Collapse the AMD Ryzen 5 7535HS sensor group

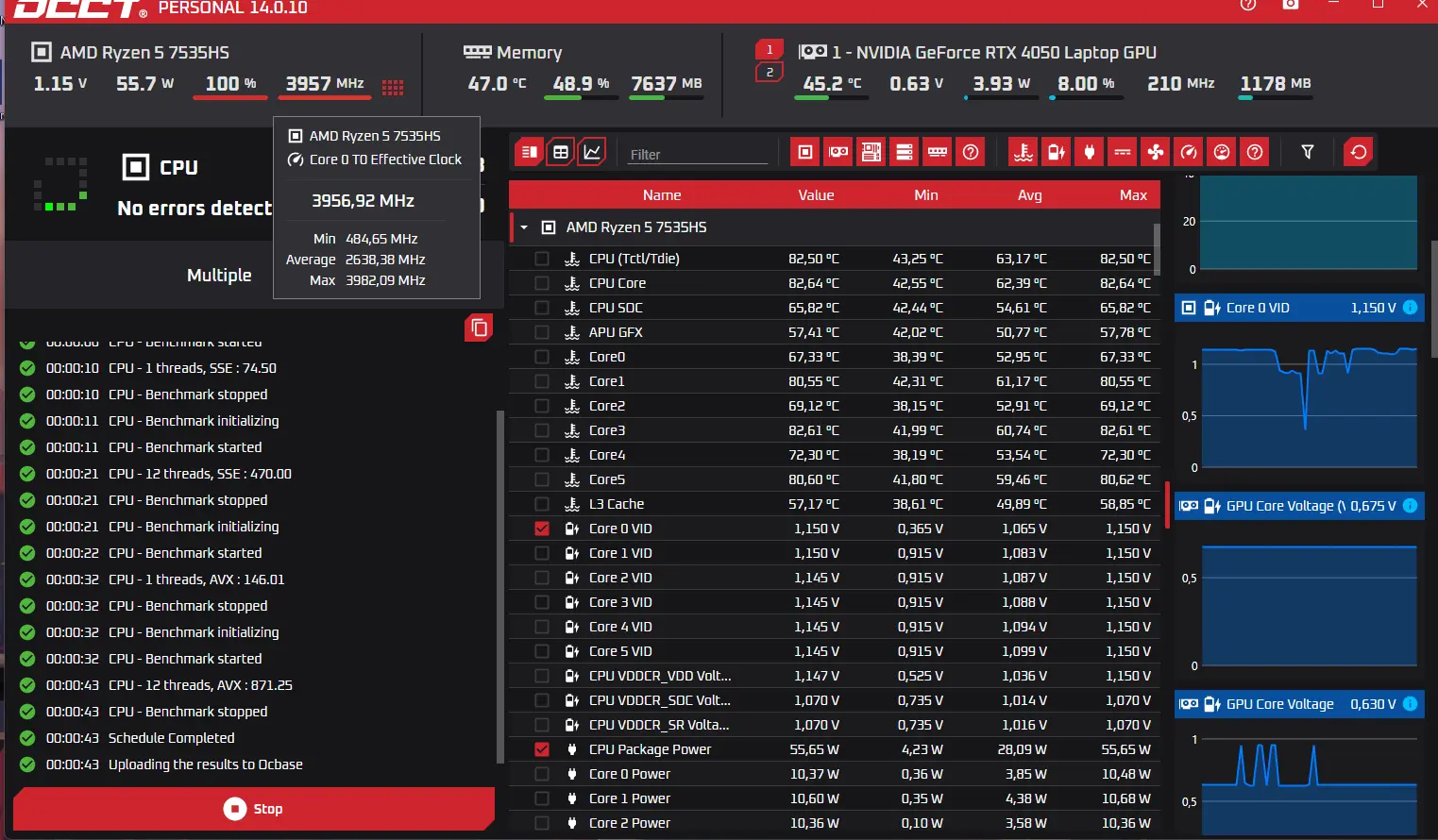pos(524,227)
